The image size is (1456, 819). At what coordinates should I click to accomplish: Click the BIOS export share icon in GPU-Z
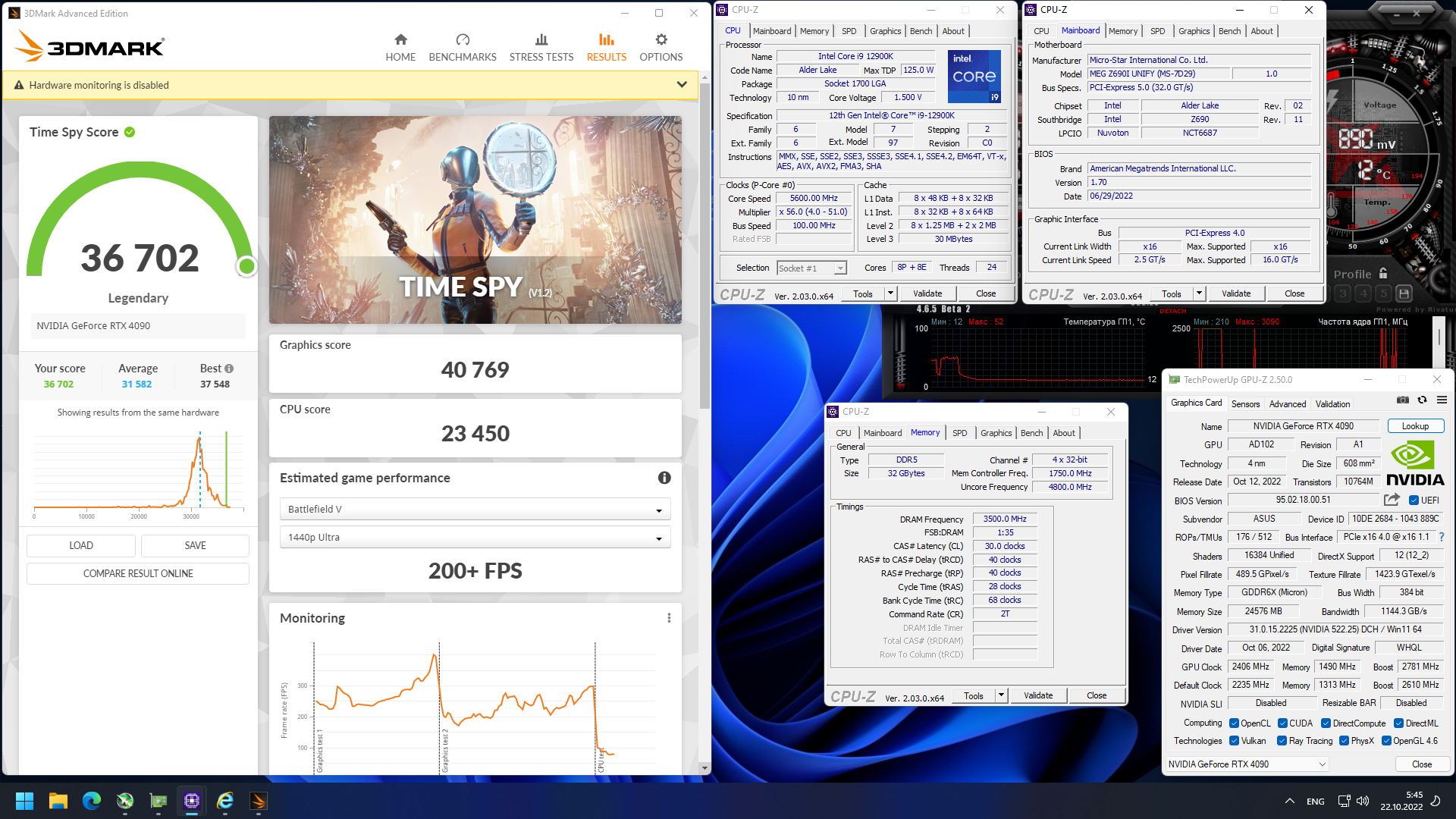point(1392,500)
